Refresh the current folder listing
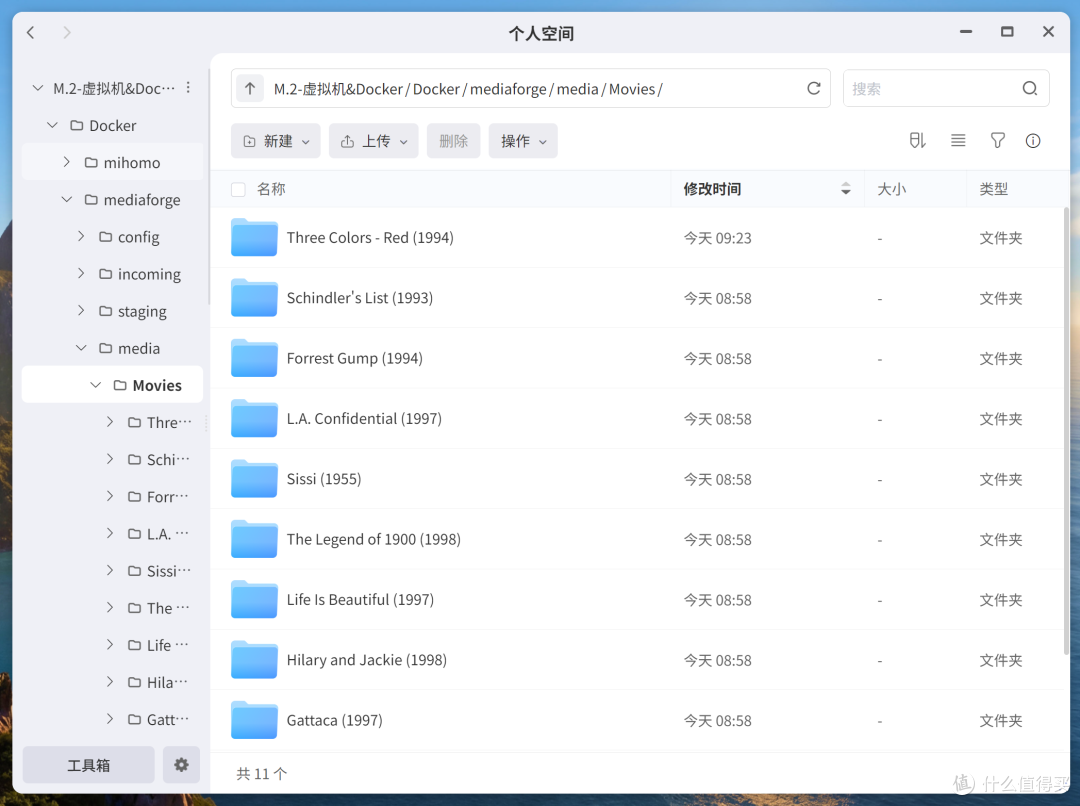The image size is (1080, 806). tap(813, 88)
